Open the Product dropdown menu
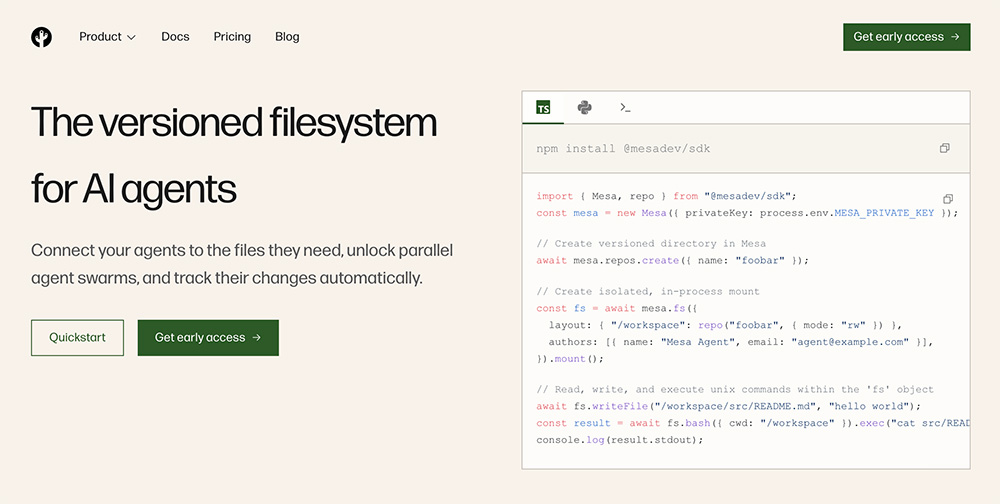 [x=107, y=37]
